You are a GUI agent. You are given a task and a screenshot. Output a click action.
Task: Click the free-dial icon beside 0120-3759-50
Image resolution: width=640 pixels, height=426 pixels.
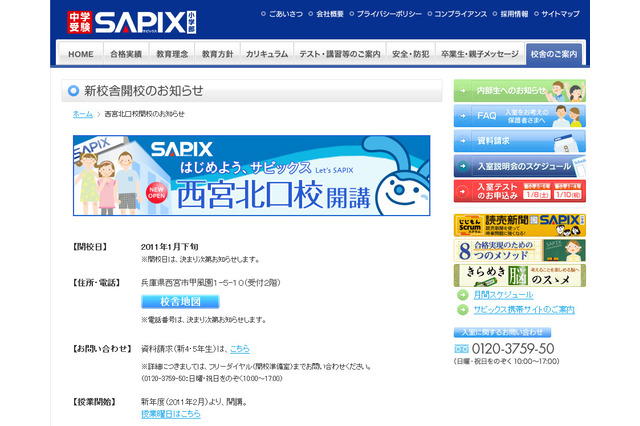coord(462,349)
